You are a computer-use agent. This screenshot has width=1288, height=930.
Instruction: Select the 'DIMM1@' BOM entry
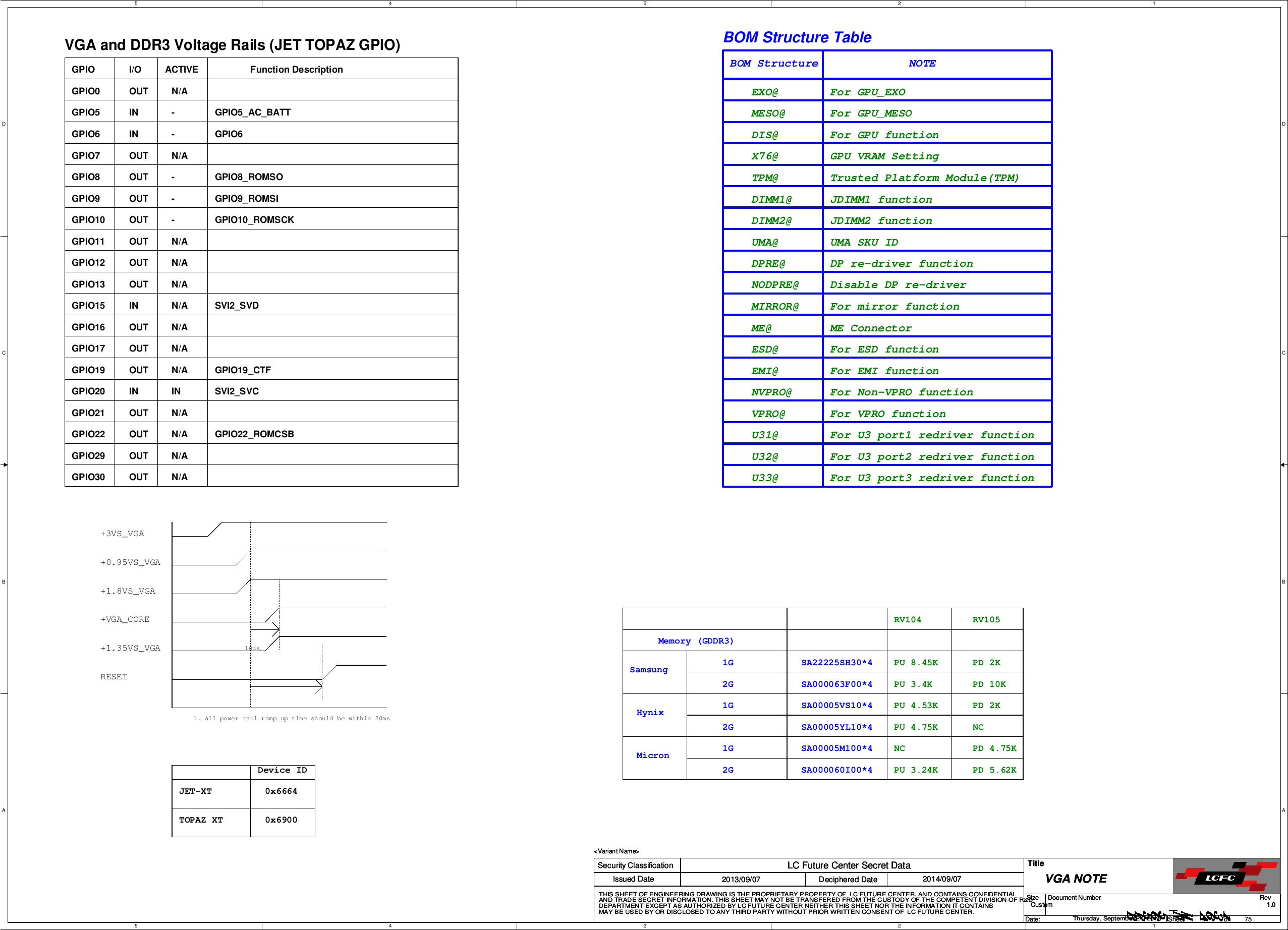[771, 199]
